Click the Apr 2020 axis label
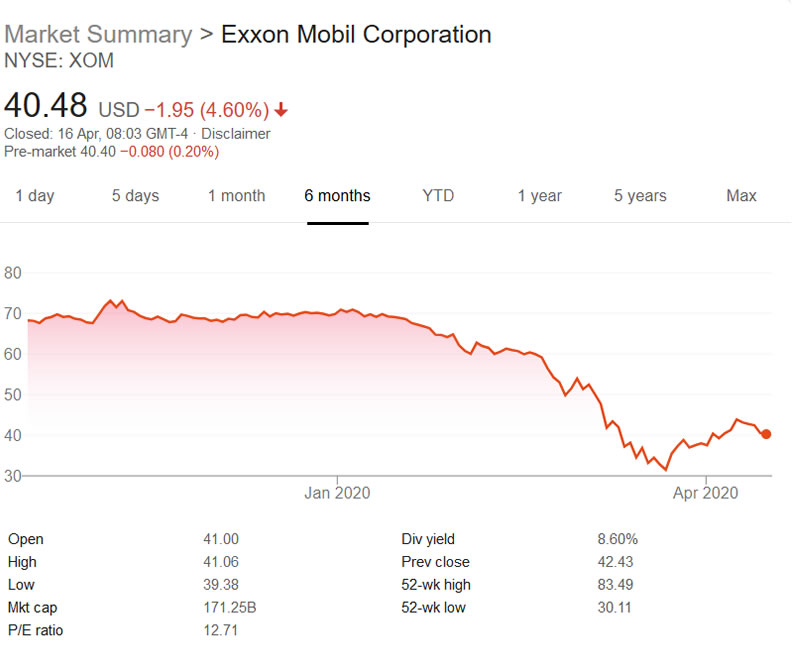 706,492
